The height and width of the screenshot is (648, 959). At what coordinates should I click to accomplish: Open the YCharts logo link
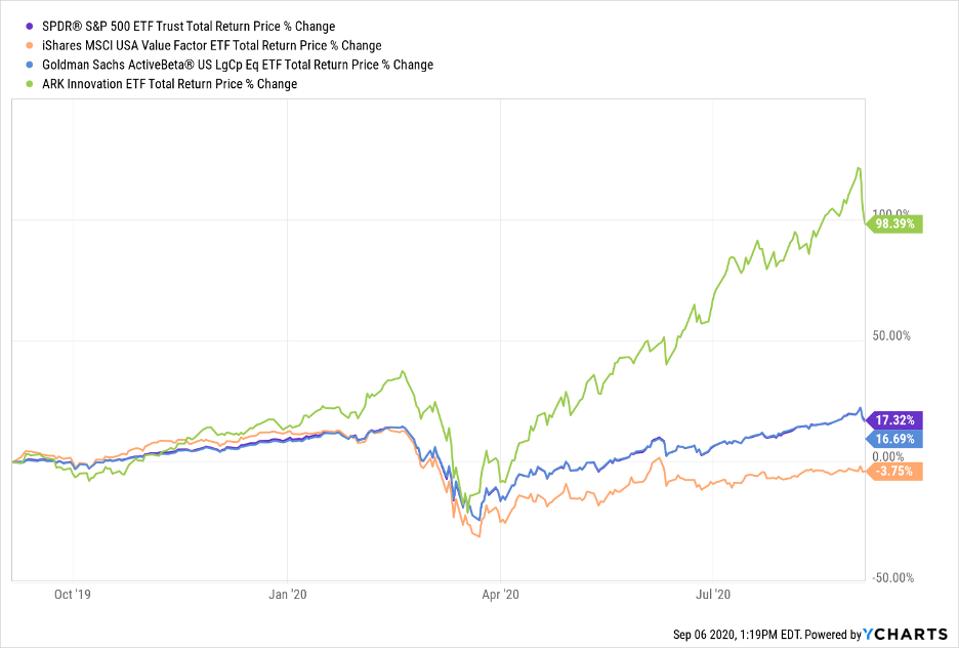point(907,634)
